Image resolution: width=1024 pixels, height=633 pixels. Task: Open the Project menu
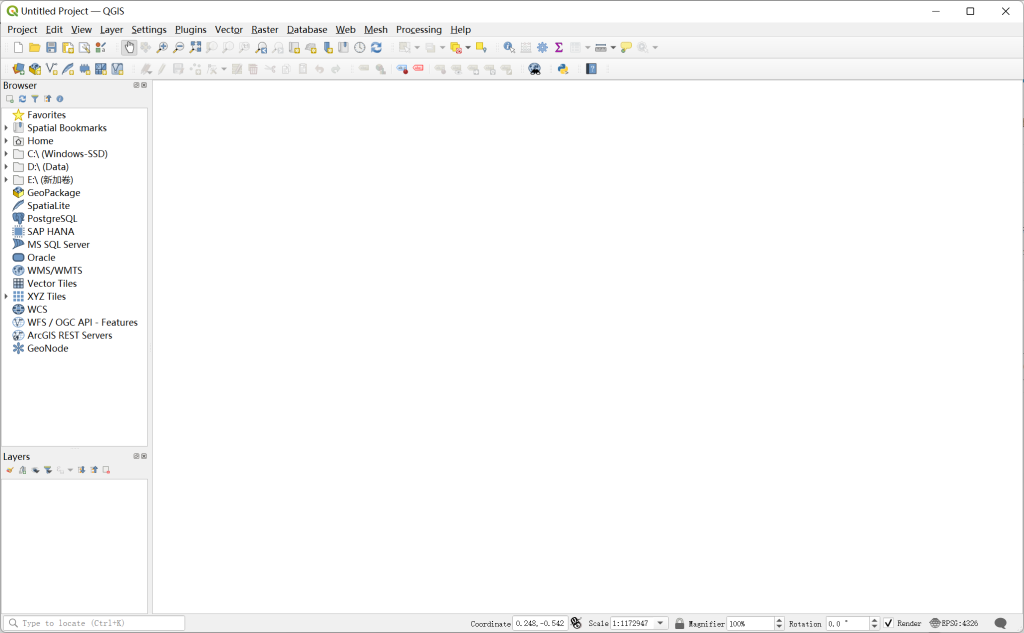click(x=22, y=29)
